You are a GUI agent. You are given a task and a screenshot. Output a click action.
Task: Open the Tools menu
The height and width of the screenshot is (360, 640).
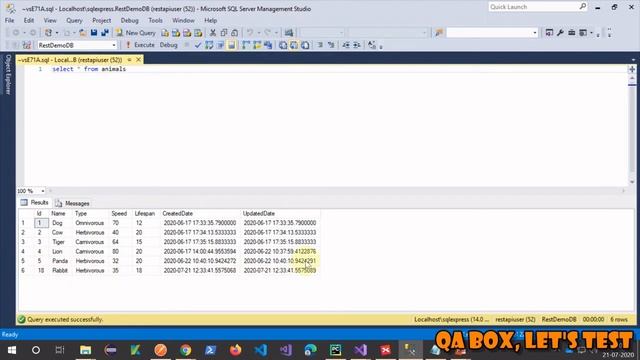[x=155, y=20]
